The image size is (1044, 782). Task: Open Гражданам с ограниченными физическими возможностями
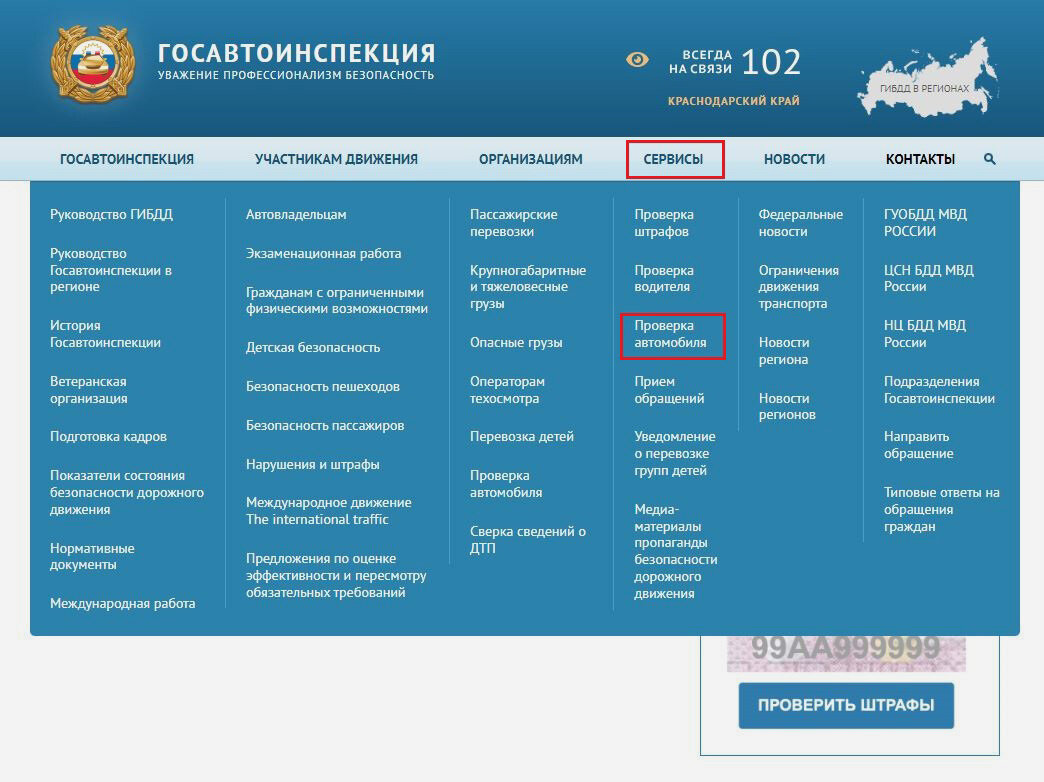(337, 300)
